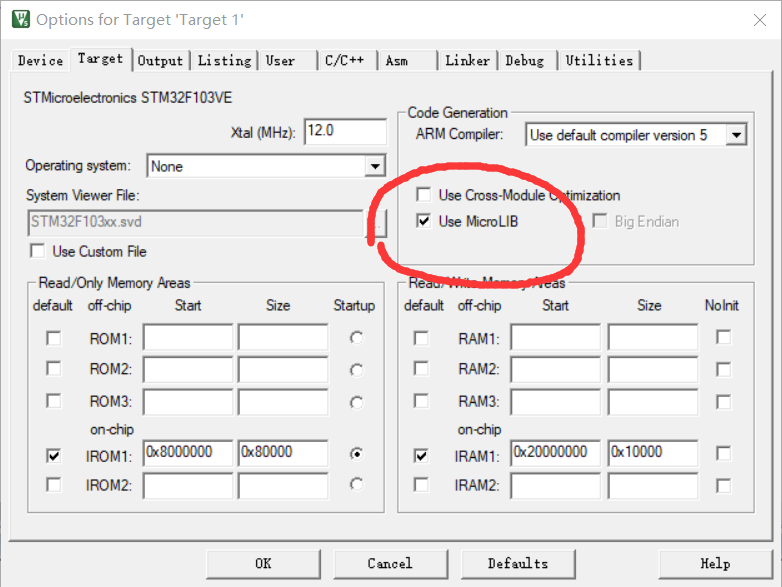Confirm settings with the OK button

pos(263,564)
